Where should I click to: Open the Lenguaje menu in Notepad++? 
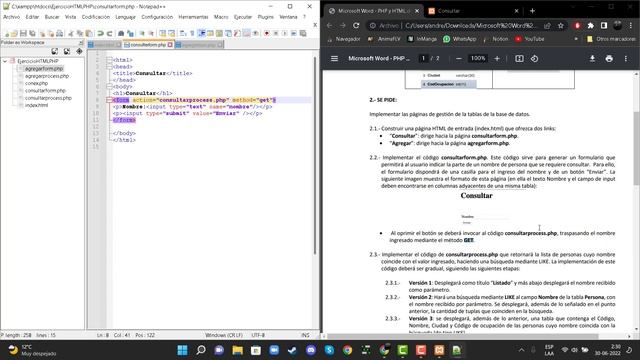point(125,17)
